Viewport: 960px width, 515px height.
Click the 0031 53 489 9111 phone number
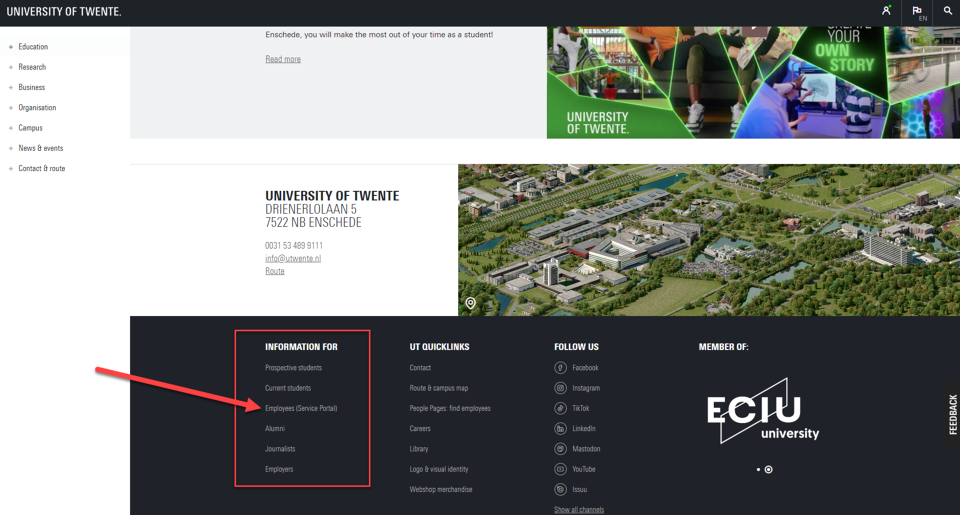294,246
